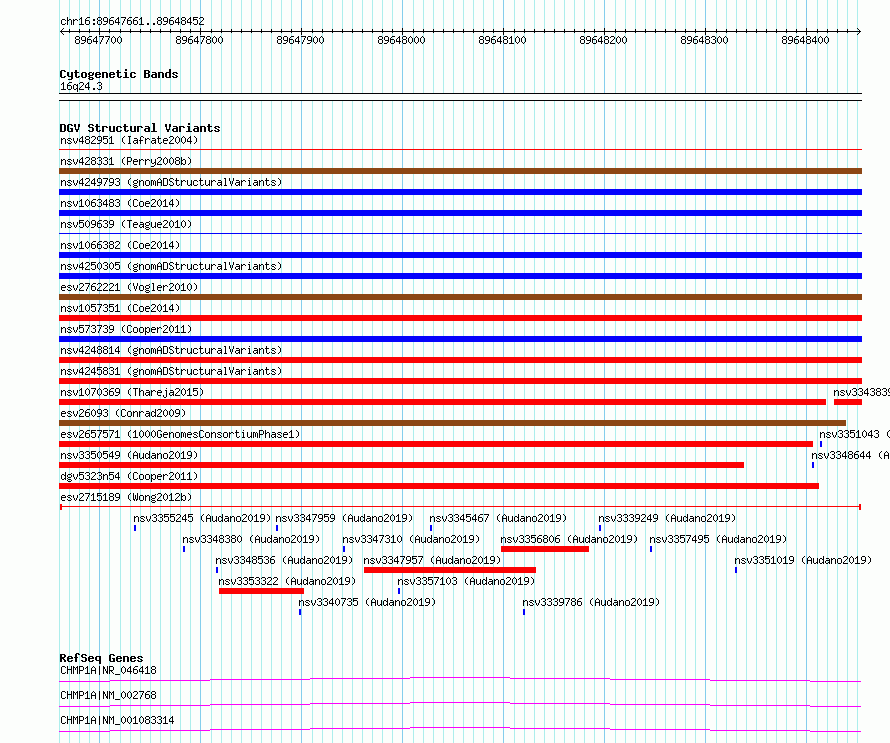This screenshot has width=890, height=743.
Task: Open nsv573739 (Cooper2011) label
Action: pyautogui.click(x=126, y=329)
